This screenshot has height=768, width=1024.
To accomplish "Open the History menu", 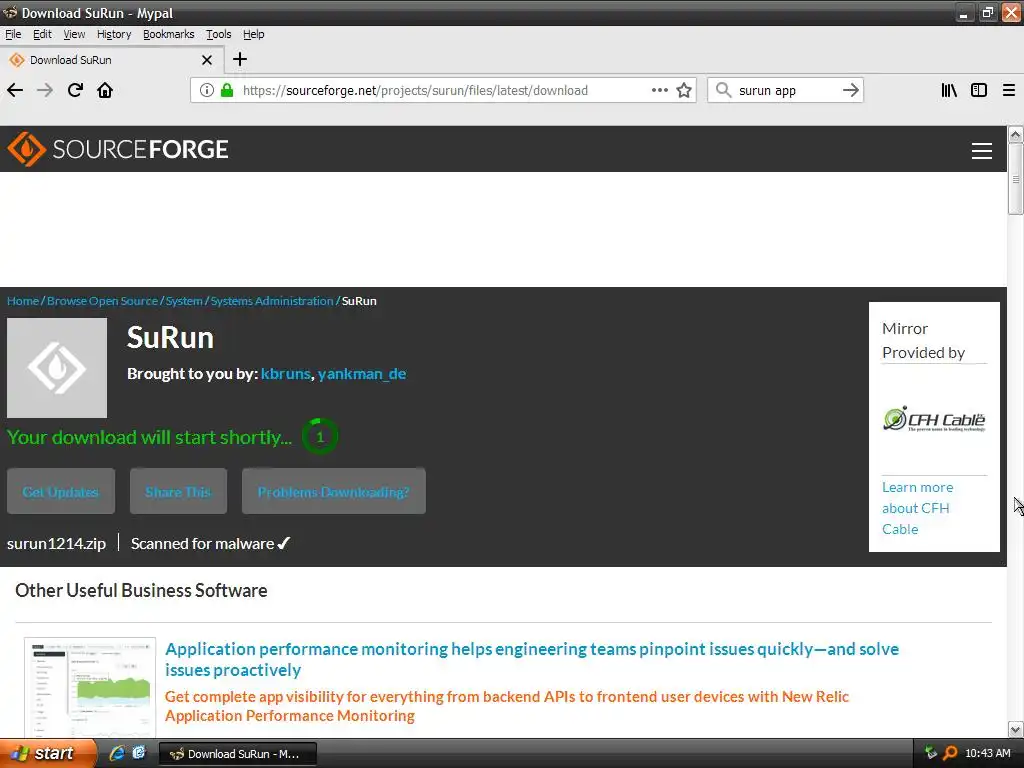I will [x=114, y=34].
